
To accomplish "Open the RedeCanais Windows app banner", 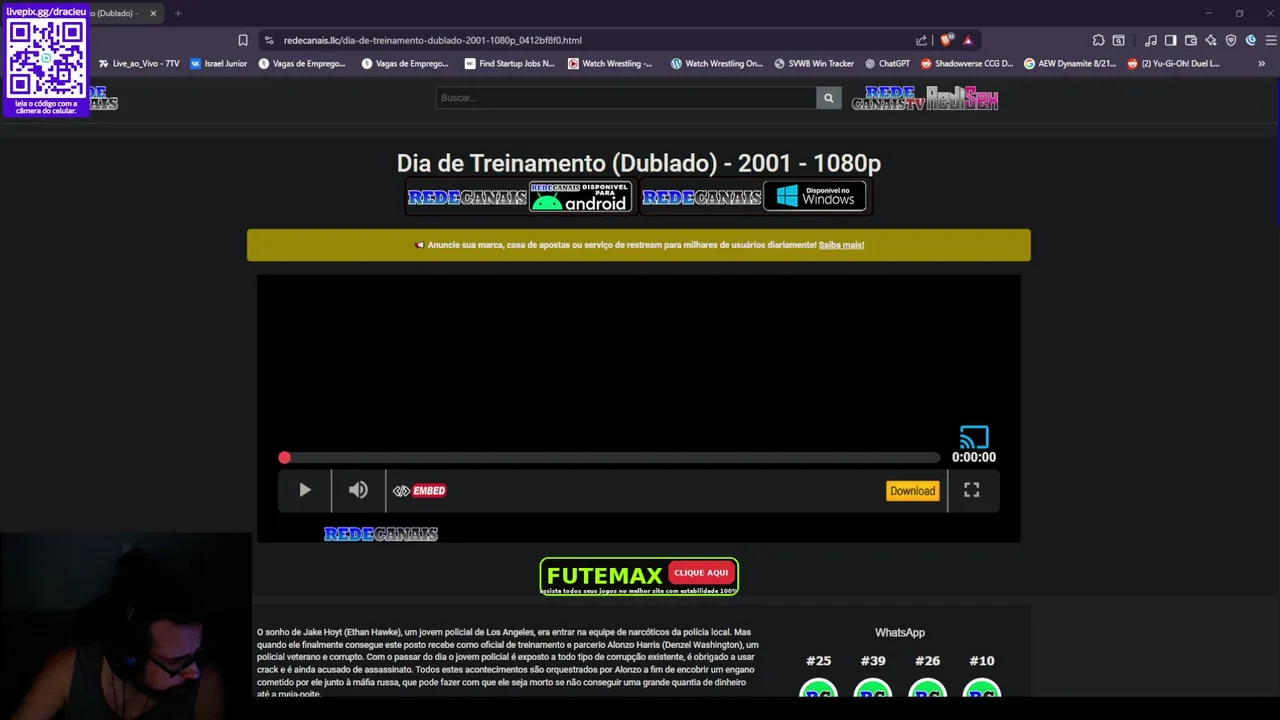I will tap(754, 197).
